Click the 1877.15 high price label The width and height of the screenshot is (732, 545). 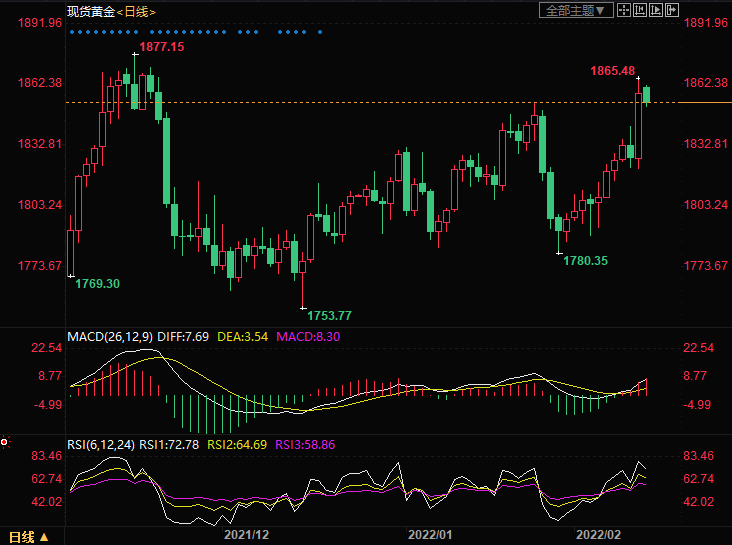pyautogui.click(x=162, y=47)
